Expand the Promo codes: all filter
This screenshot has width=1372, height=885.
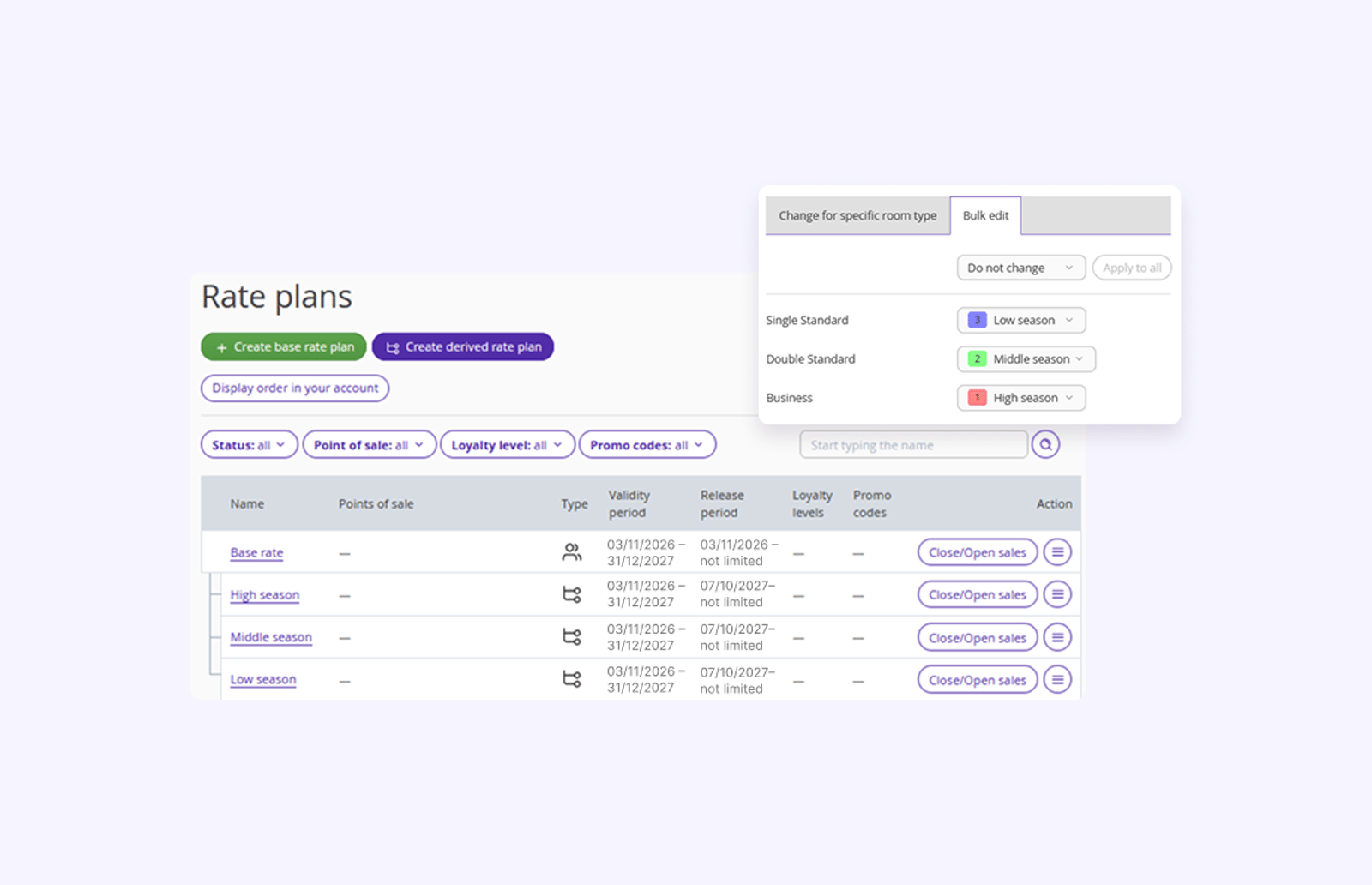[647, 444]
